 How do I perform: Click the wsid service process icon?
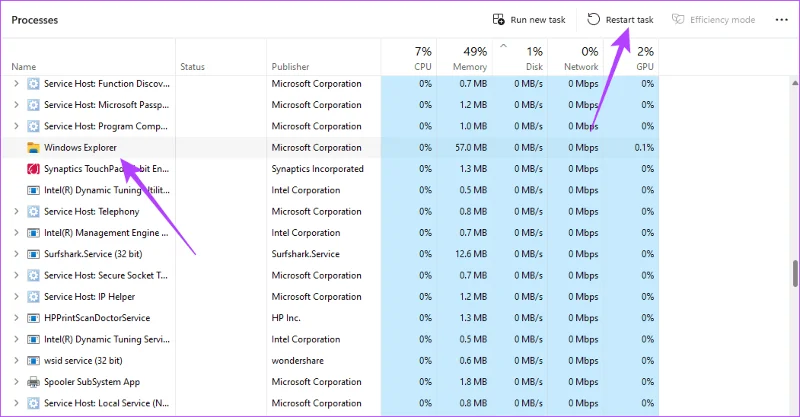33,360
